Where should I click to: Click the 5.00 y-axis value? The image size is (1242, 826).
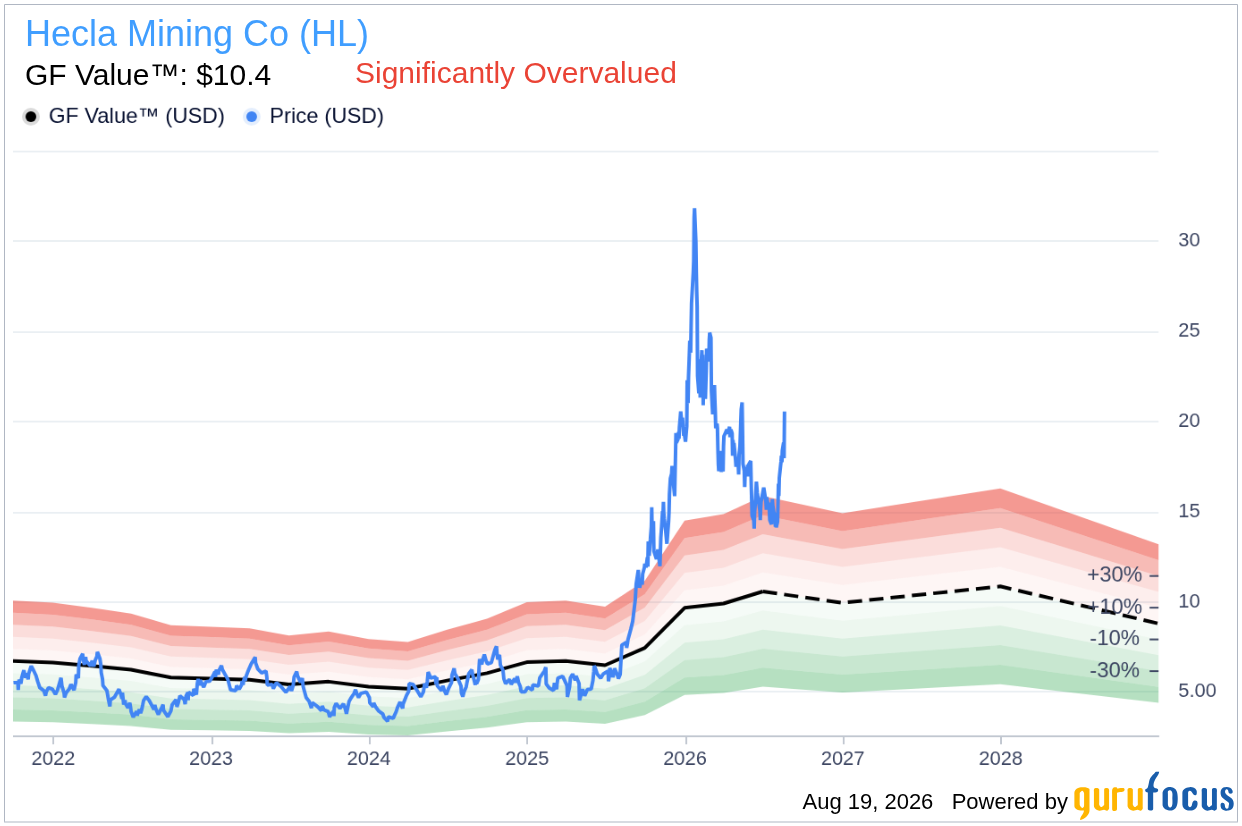[x=1196, y=691]
